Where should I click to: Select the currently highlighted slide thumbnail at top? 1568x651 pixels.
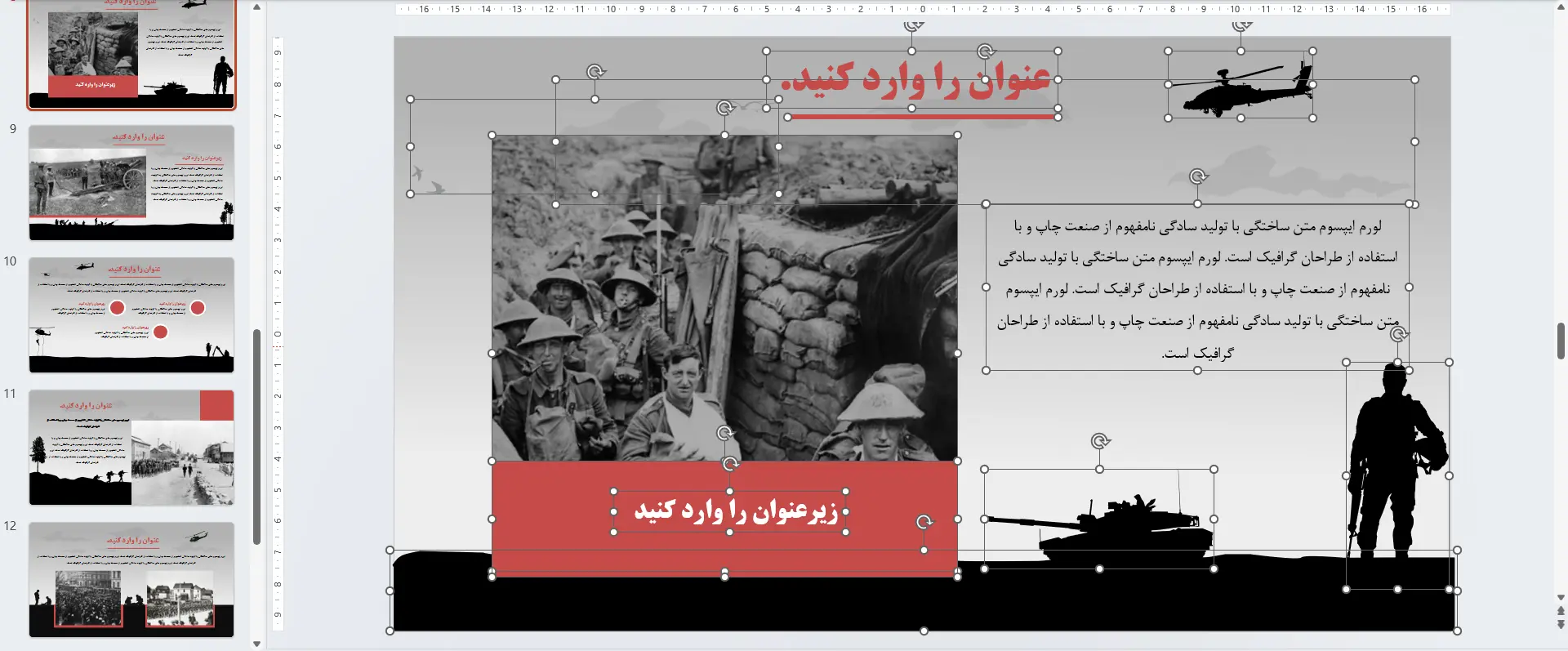[x=131, y=54]
